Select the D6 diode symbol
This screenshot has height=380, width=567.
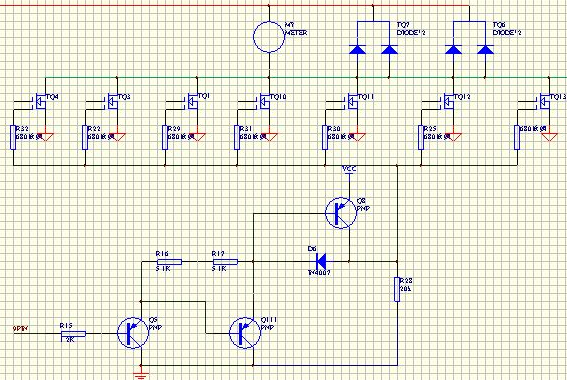coord(321,261)
